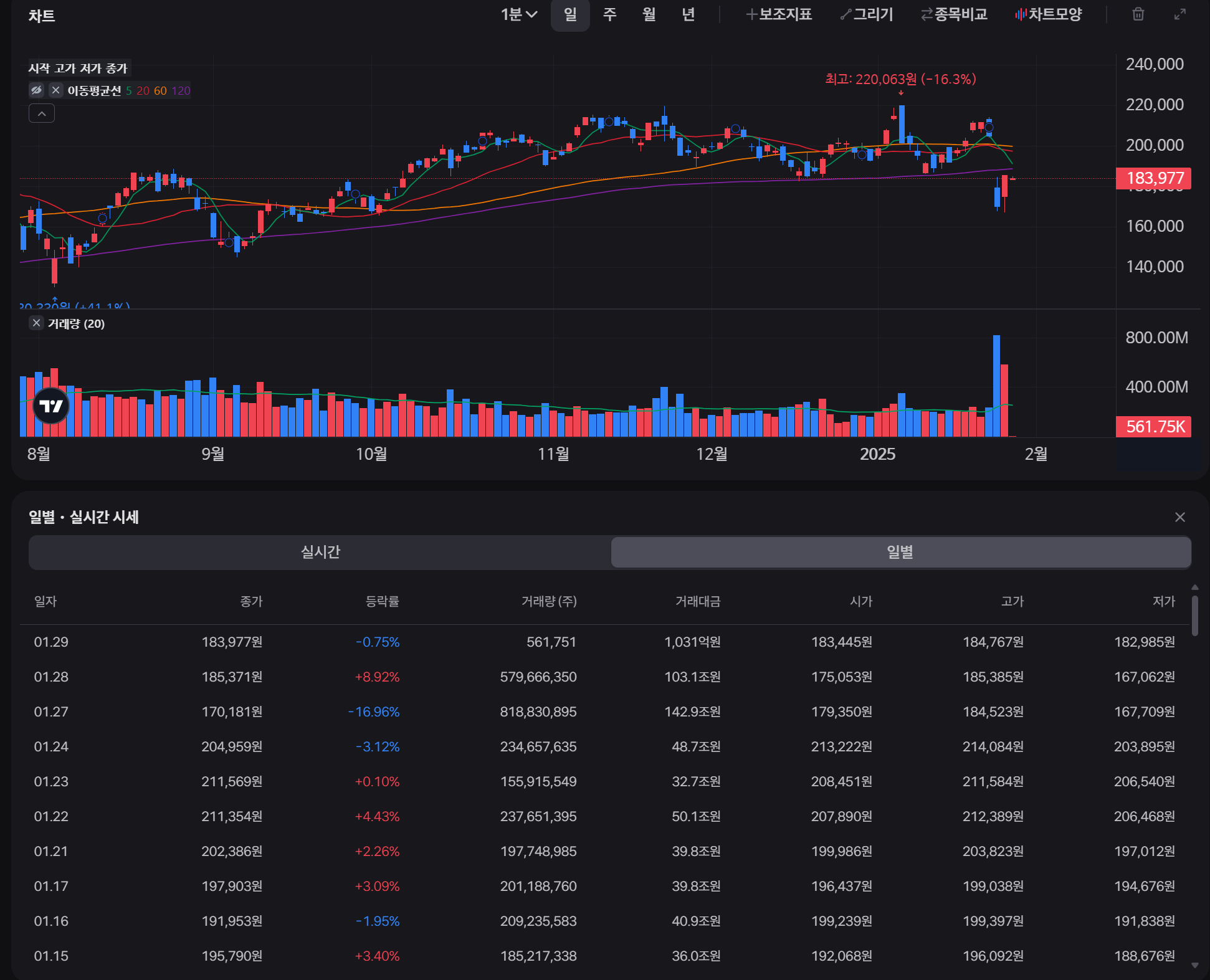Remove the 이동평균선 indicator with X

[56, 90]
